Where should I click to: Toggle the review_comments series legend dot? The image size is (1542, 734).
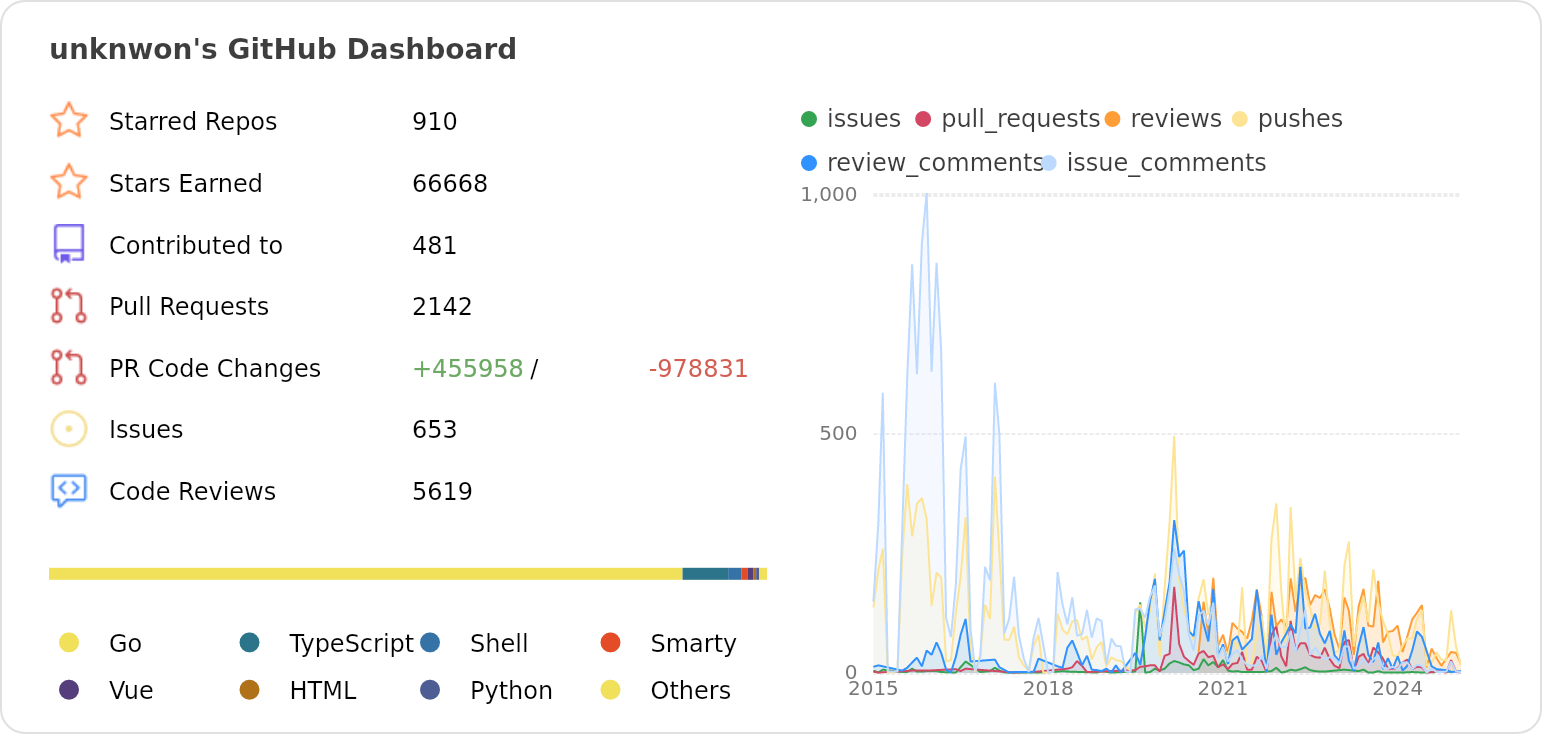point(809,163)
